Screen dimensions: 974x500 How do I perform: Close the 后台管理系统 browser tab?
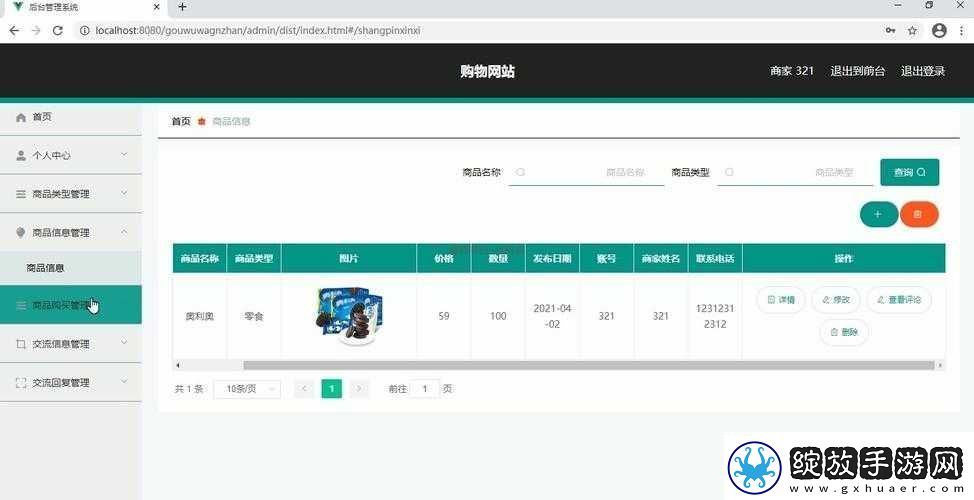(157, 7)
